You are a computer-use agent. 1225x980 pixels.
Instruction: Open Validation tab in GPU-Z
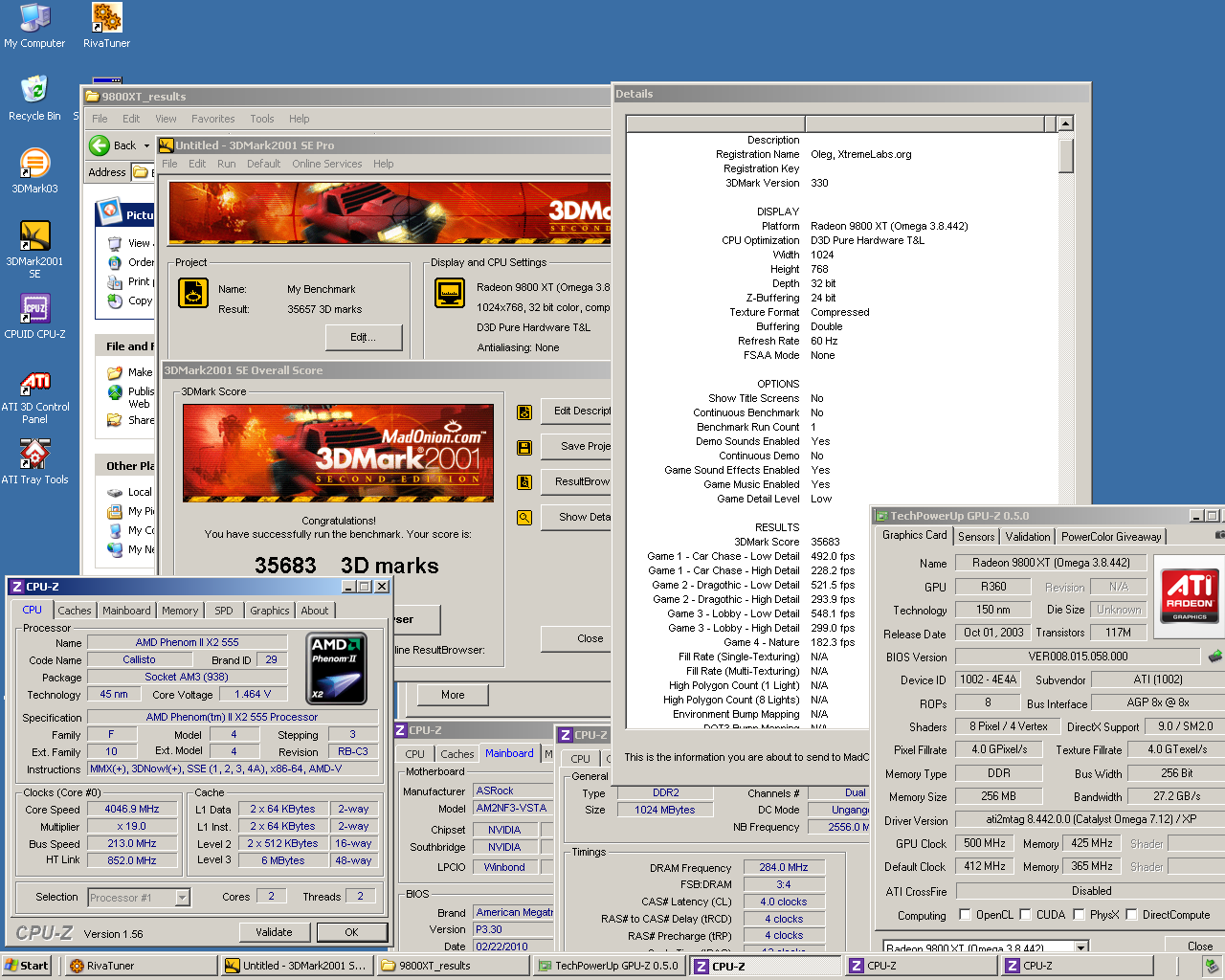(1028, 537)
